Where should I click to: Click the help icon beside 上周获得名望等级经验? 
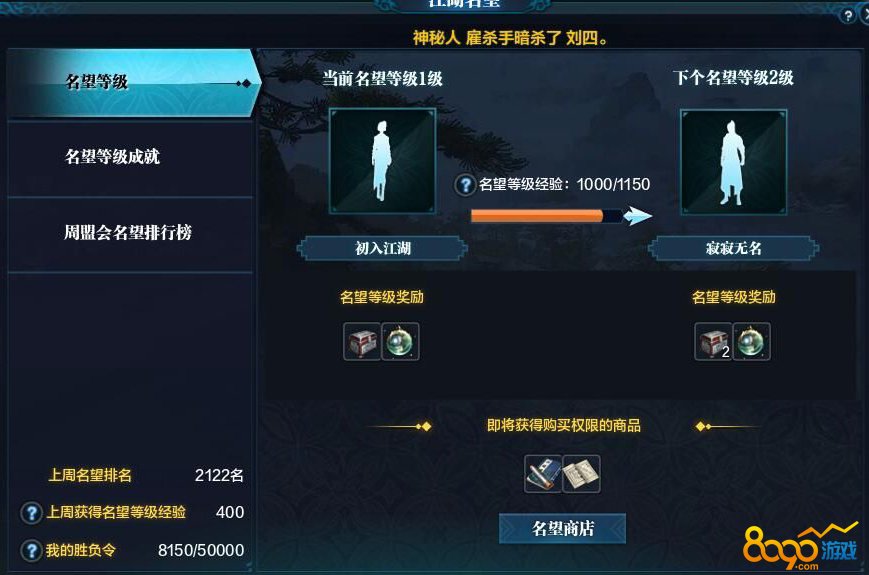(32, 512)
